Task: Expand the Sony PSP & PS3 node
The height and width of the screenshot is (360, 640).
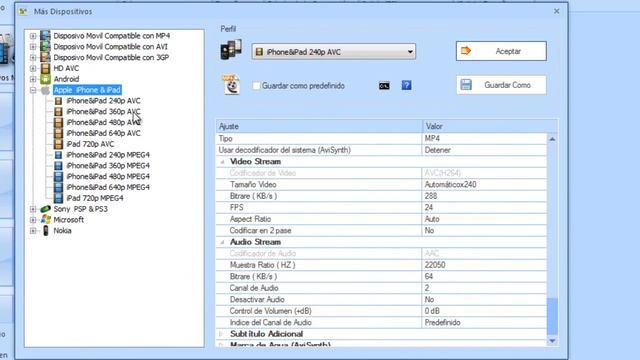Action: point(33,209)
